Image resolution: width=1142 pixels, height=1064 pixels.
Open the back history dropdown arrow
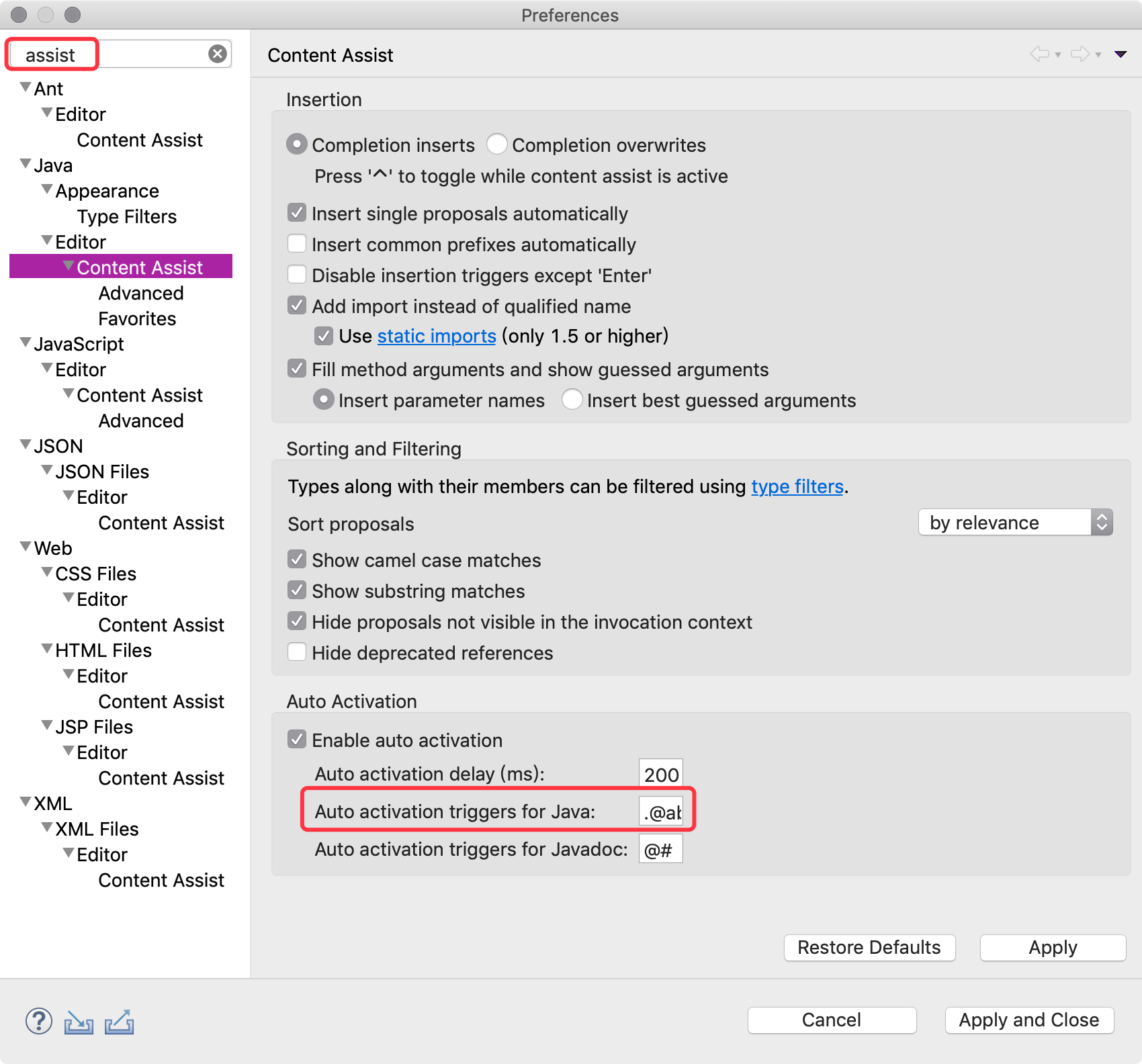pos(1058,55)
